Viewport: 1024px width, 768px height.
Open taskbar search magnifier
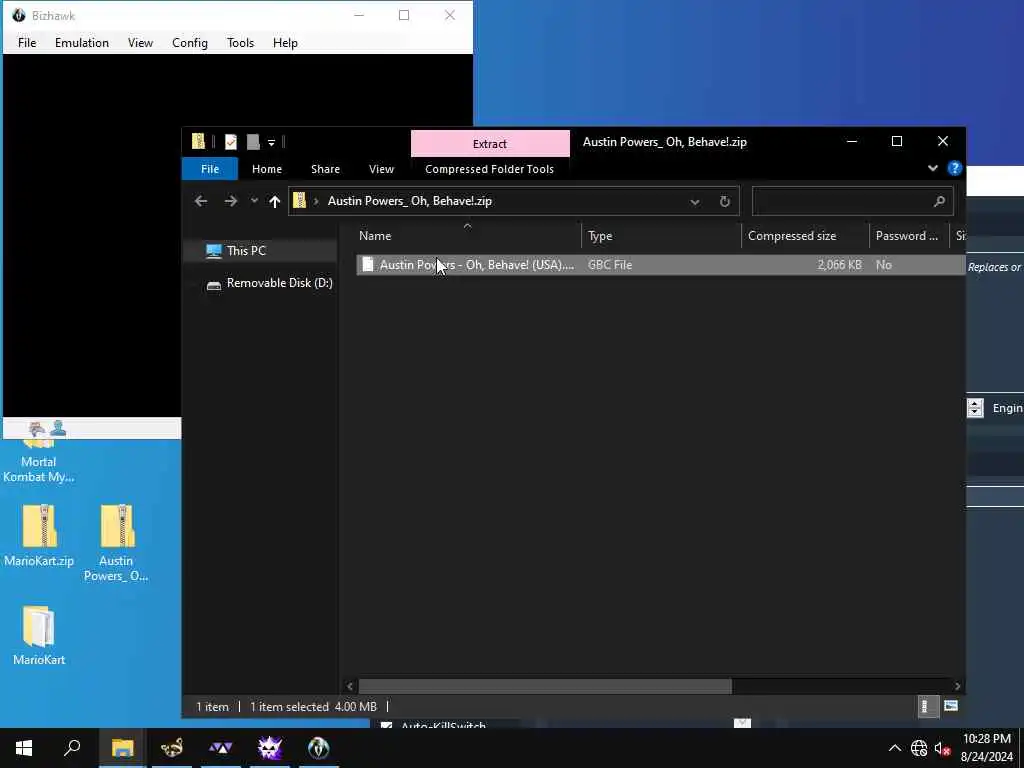coord(72,748)
